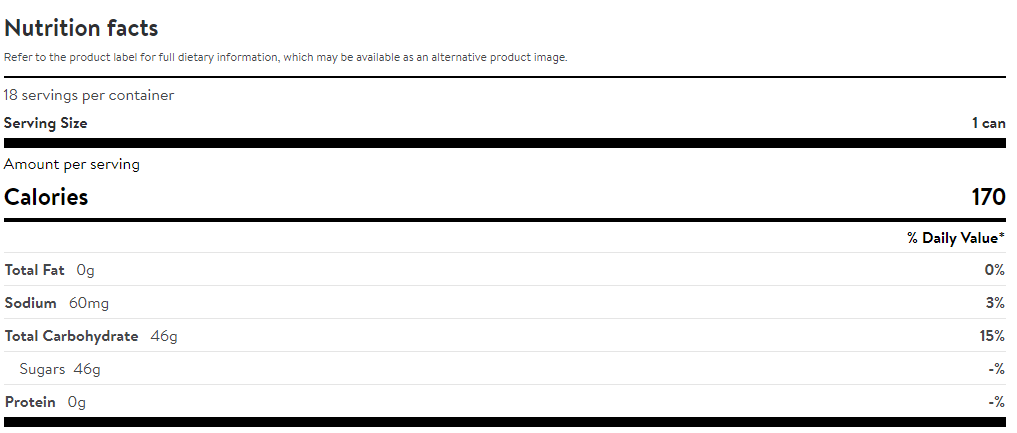
Task: Click the 3% sodium daily value
Action: [x=995, y=303]
